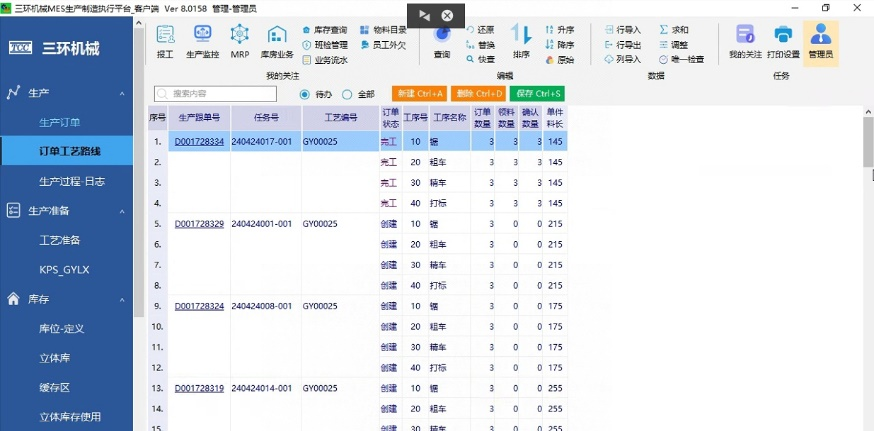Sort ascending with 升序
The width and height of the screenshot is (875, 431).
pos(560,30)
